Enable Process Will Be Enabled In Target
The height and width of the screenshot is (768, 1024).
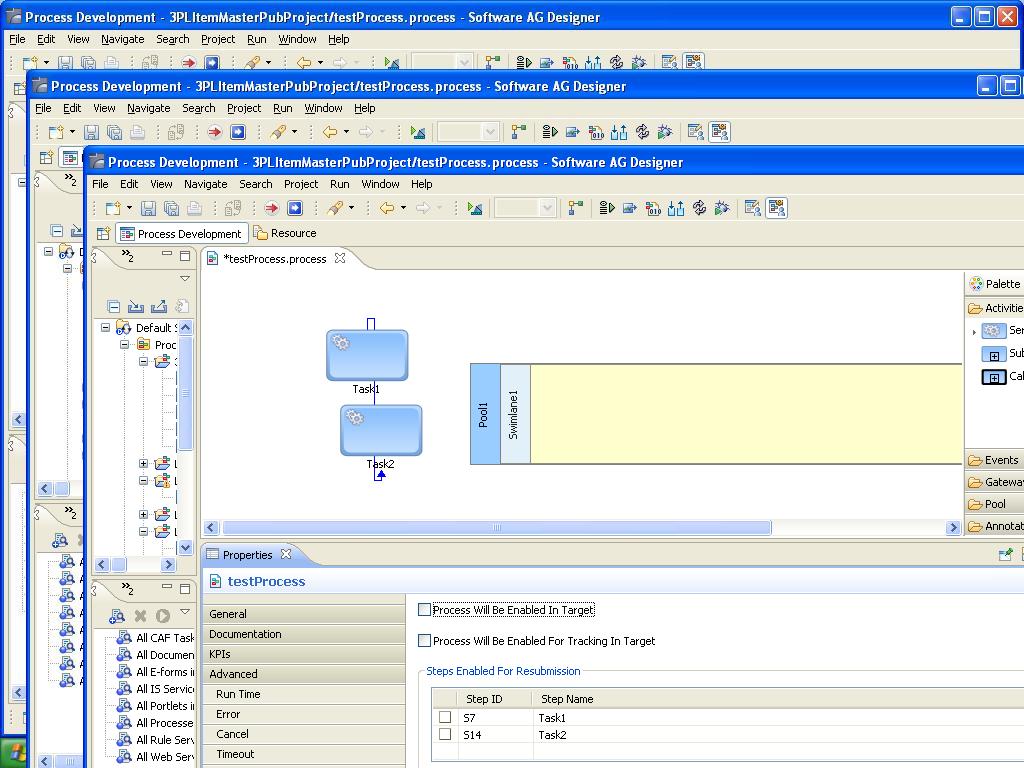click(424, 609)
